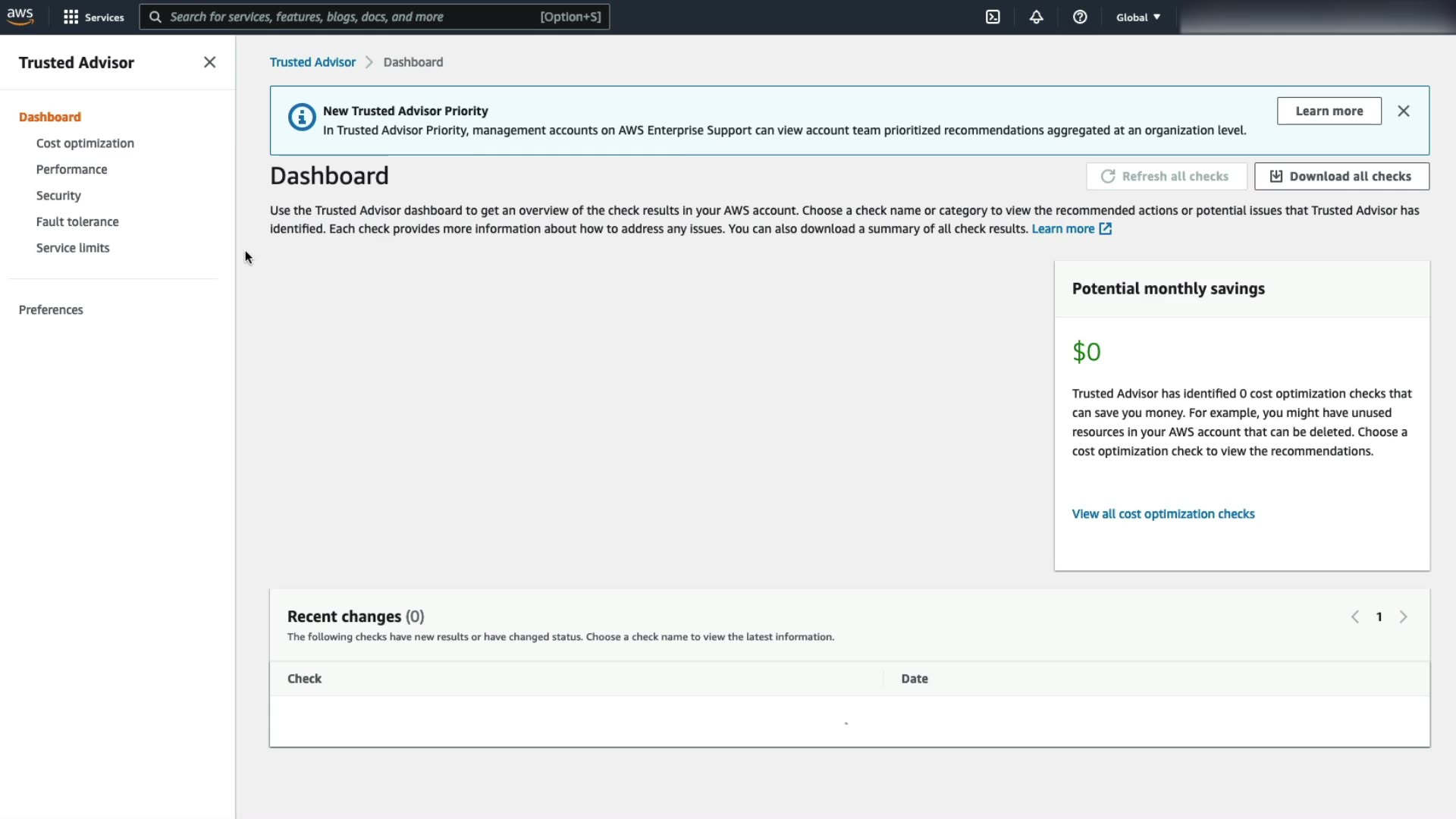
Task: Open Cost optimization in sidebar
Action: pyautogui.click(x=85, y=143)
